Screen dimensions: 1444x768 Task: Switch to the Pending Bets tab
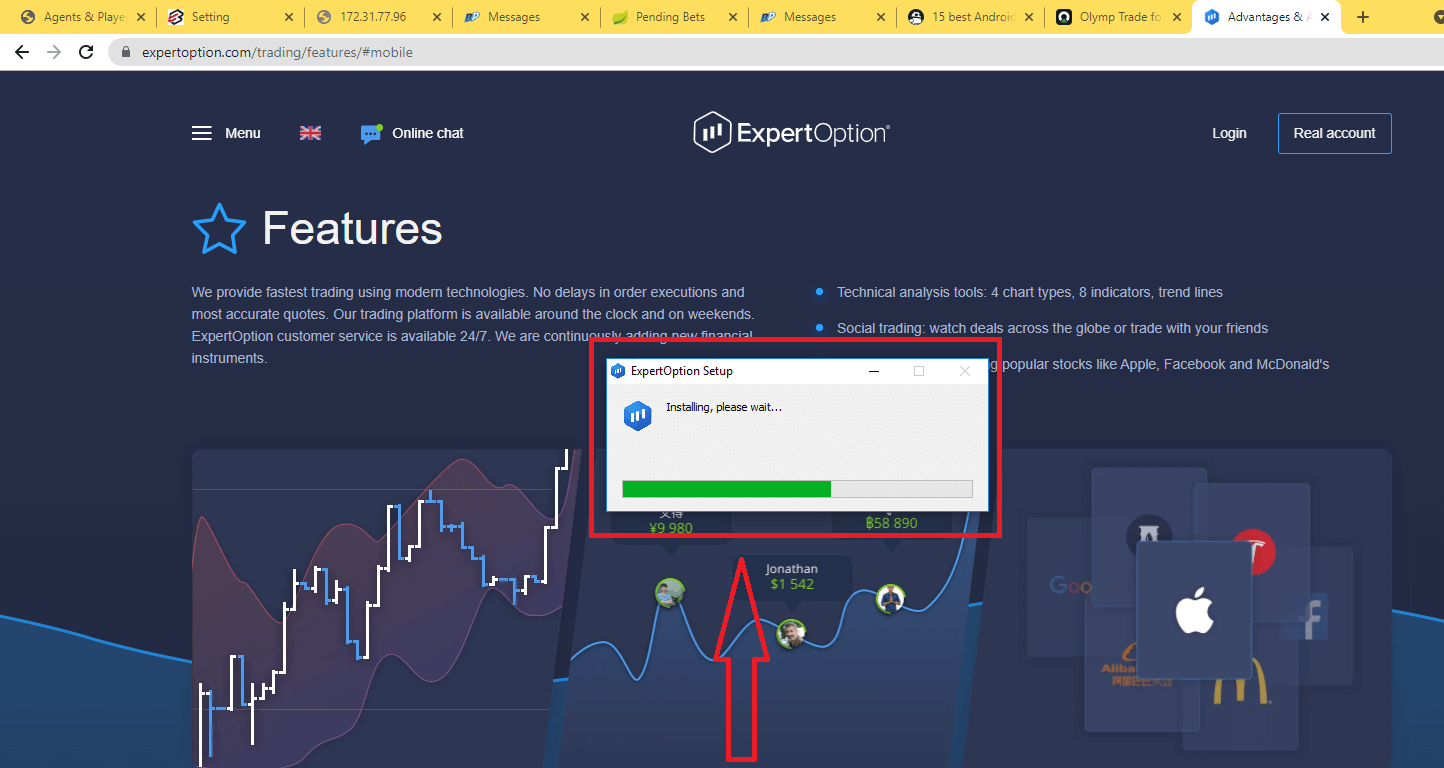click(x=670, y=16)
